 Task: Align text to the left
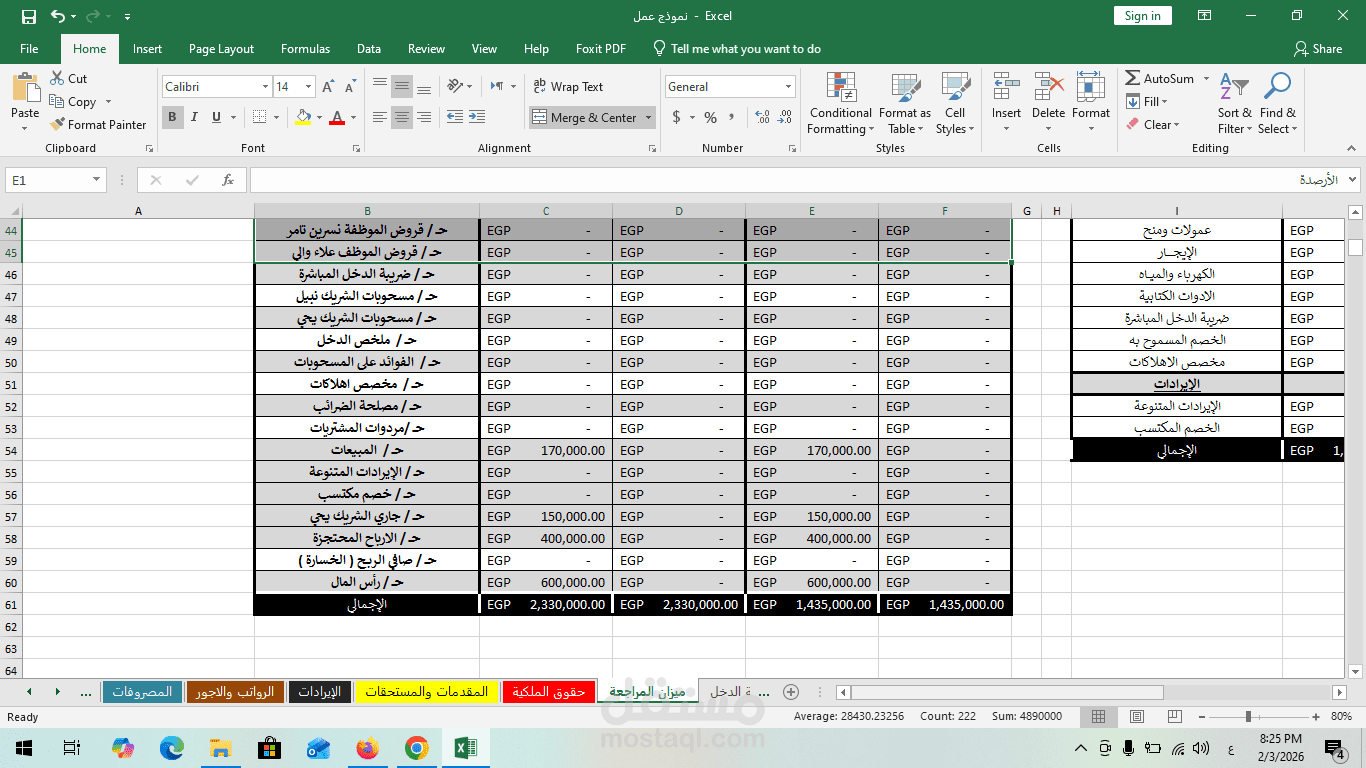pos(380,117)
